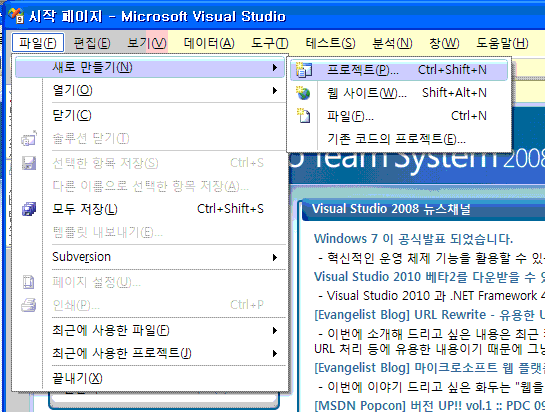Choose 기존 코드의 프로젝트(E)... entry
This screenshot has height=412, width=545.
click(399, 139)
